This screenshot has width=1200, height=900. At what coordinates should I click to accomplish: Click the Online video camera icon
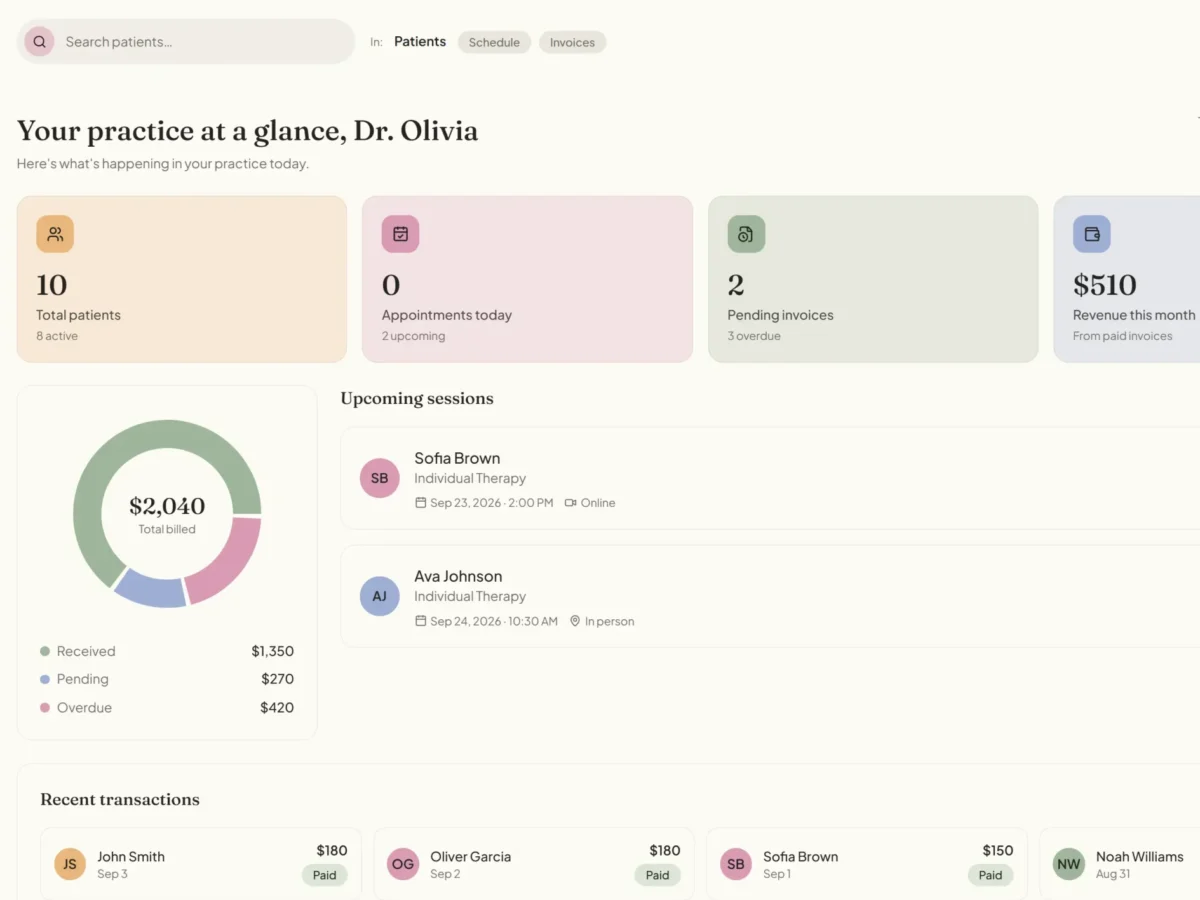570,503
